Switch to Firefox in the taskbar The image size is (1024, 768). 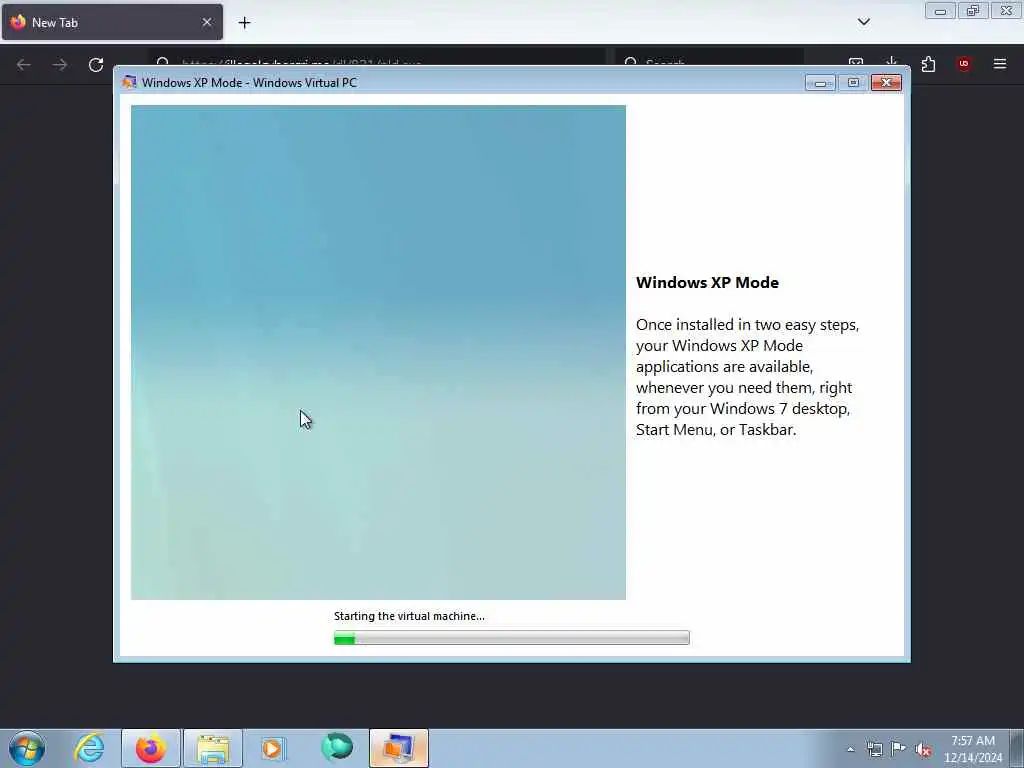[150, 748]
